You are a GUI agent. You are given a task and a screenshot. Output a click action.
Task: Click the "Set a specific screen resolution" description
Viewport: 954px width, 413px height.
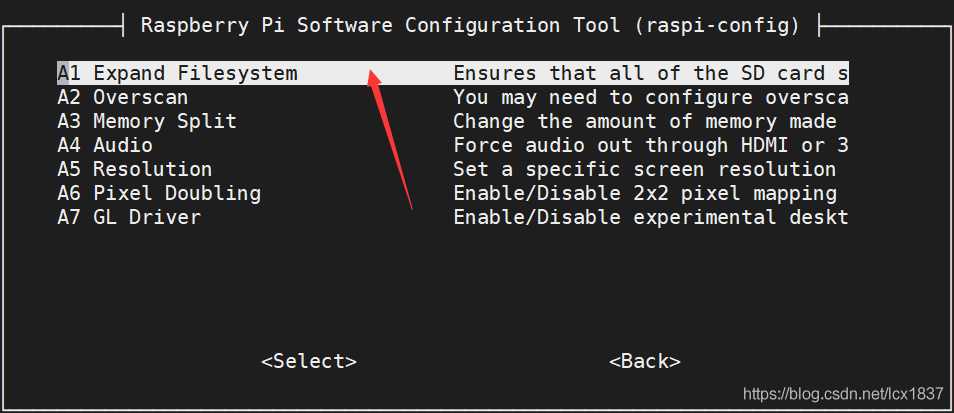[645, 169]
